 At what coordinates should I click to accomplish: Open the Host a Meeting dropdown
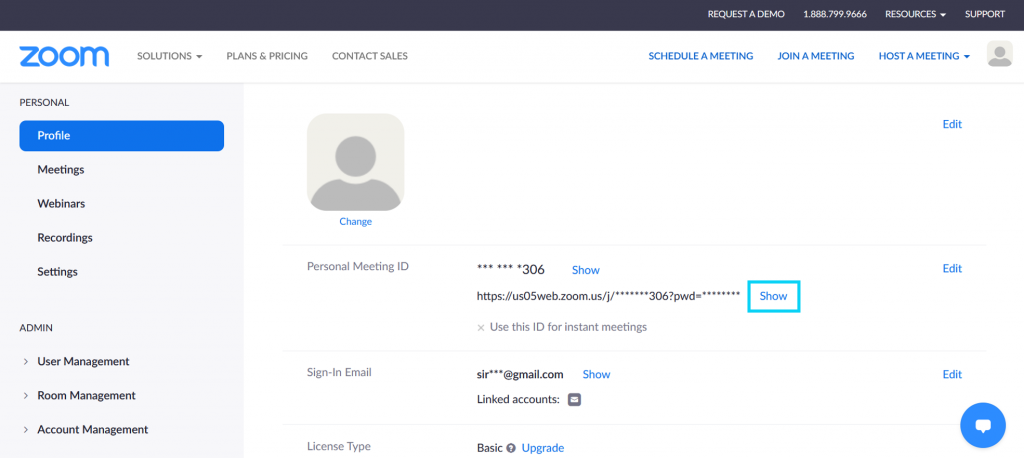point(924,56)
